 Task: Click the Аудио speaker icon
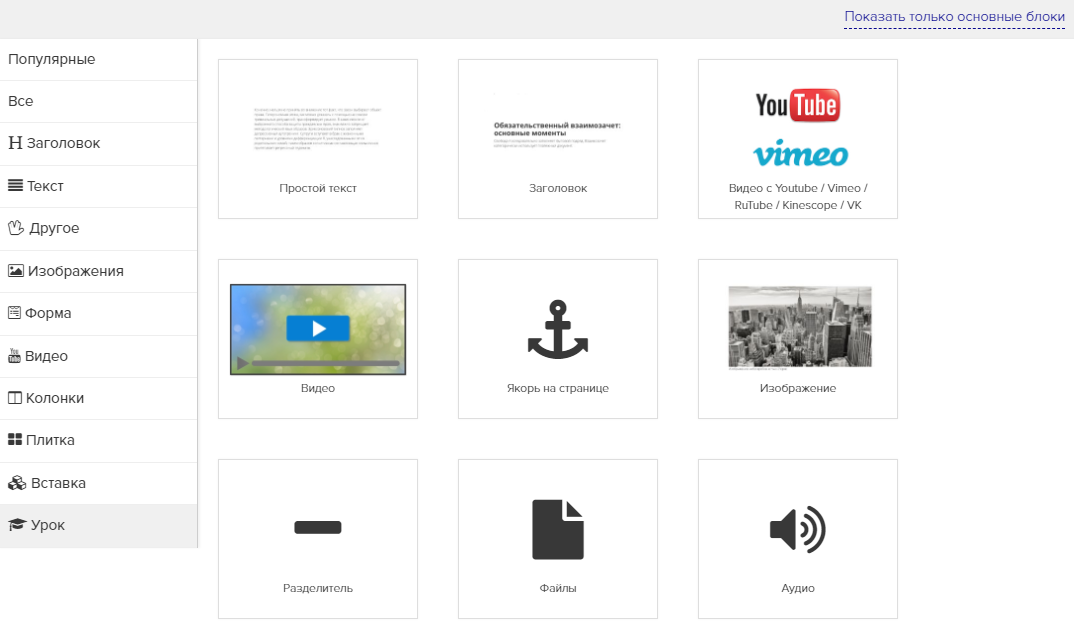pyautogui.click(x=797, y=529)
